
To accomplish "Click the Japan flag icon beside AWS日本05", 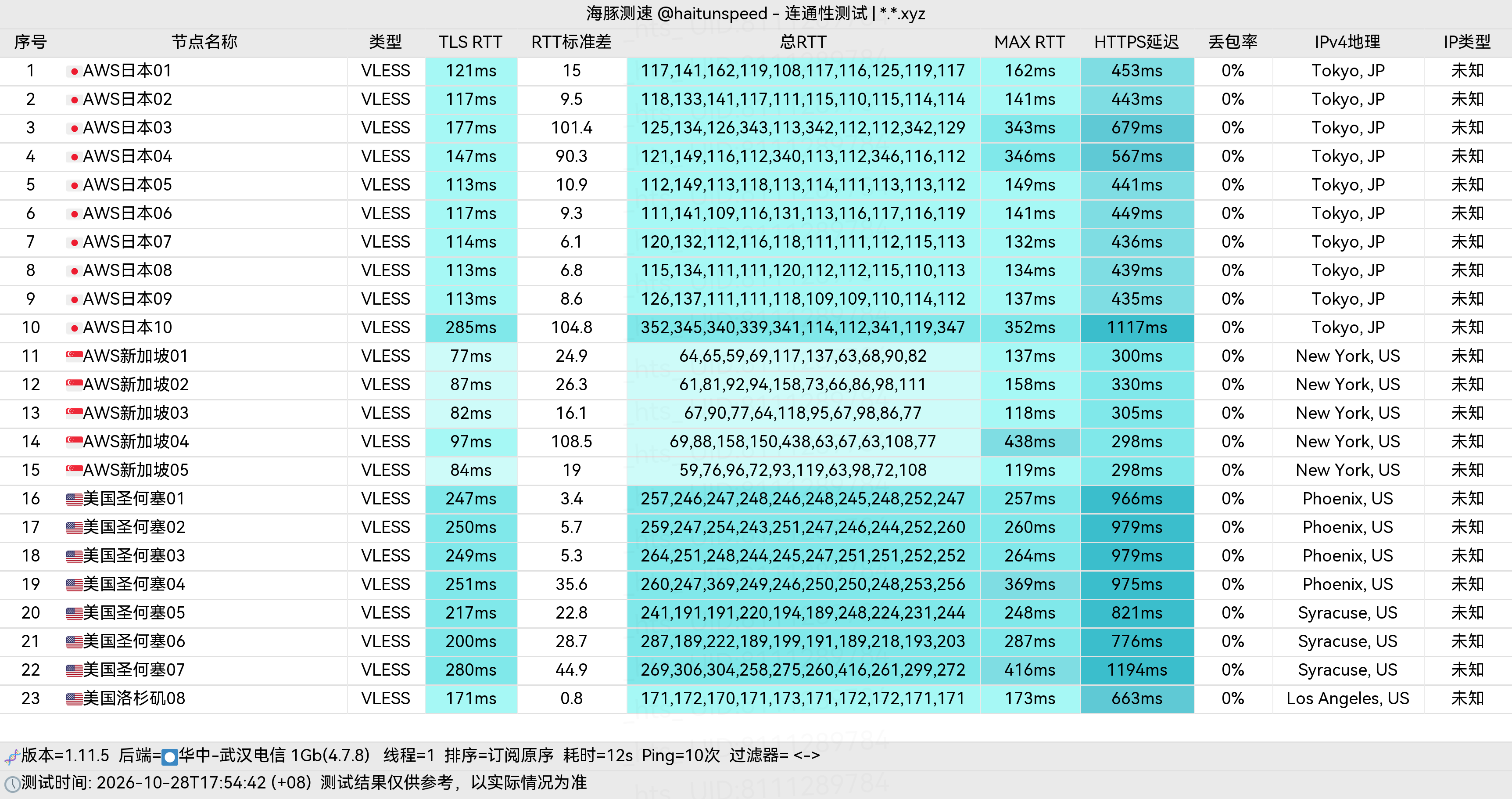I will tap(74, 186).
